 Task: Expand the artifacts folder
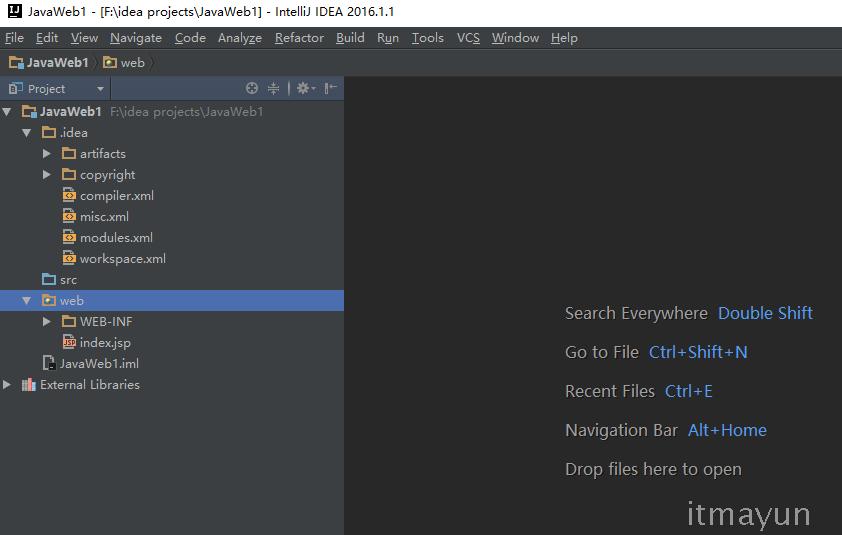47,153
